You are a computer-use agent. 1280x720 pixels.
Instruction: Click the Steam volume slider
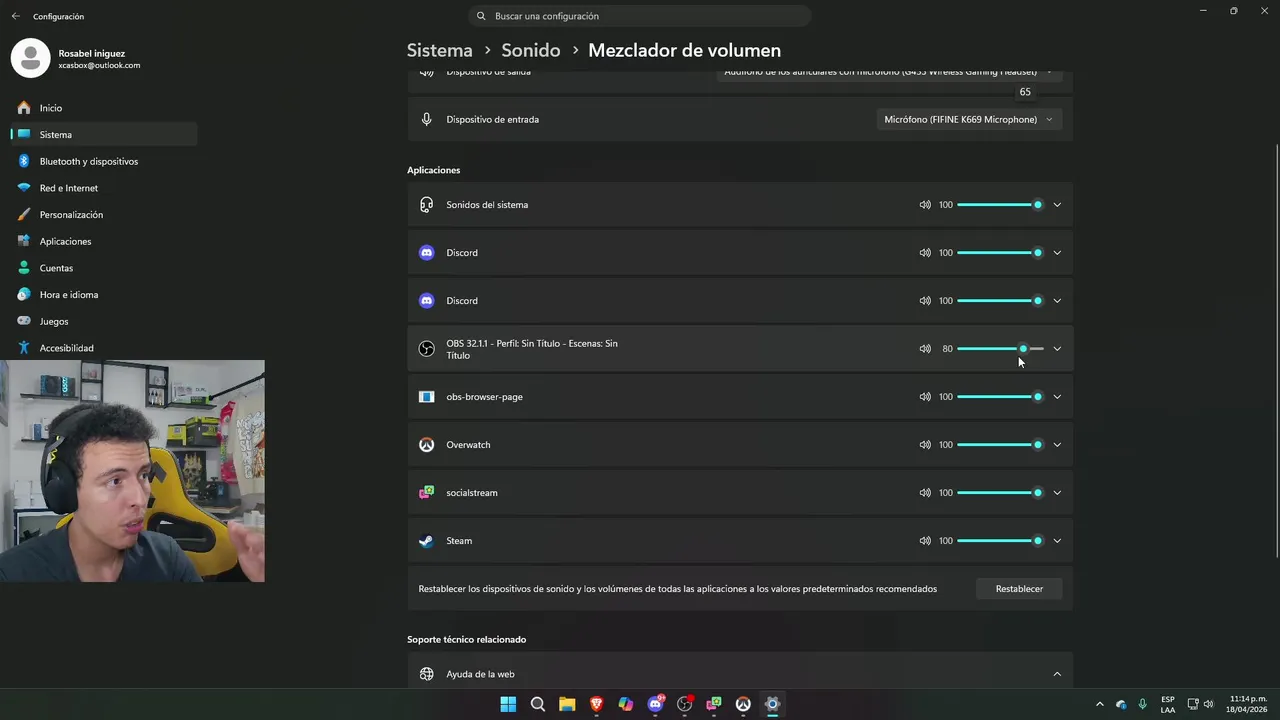1000,541
